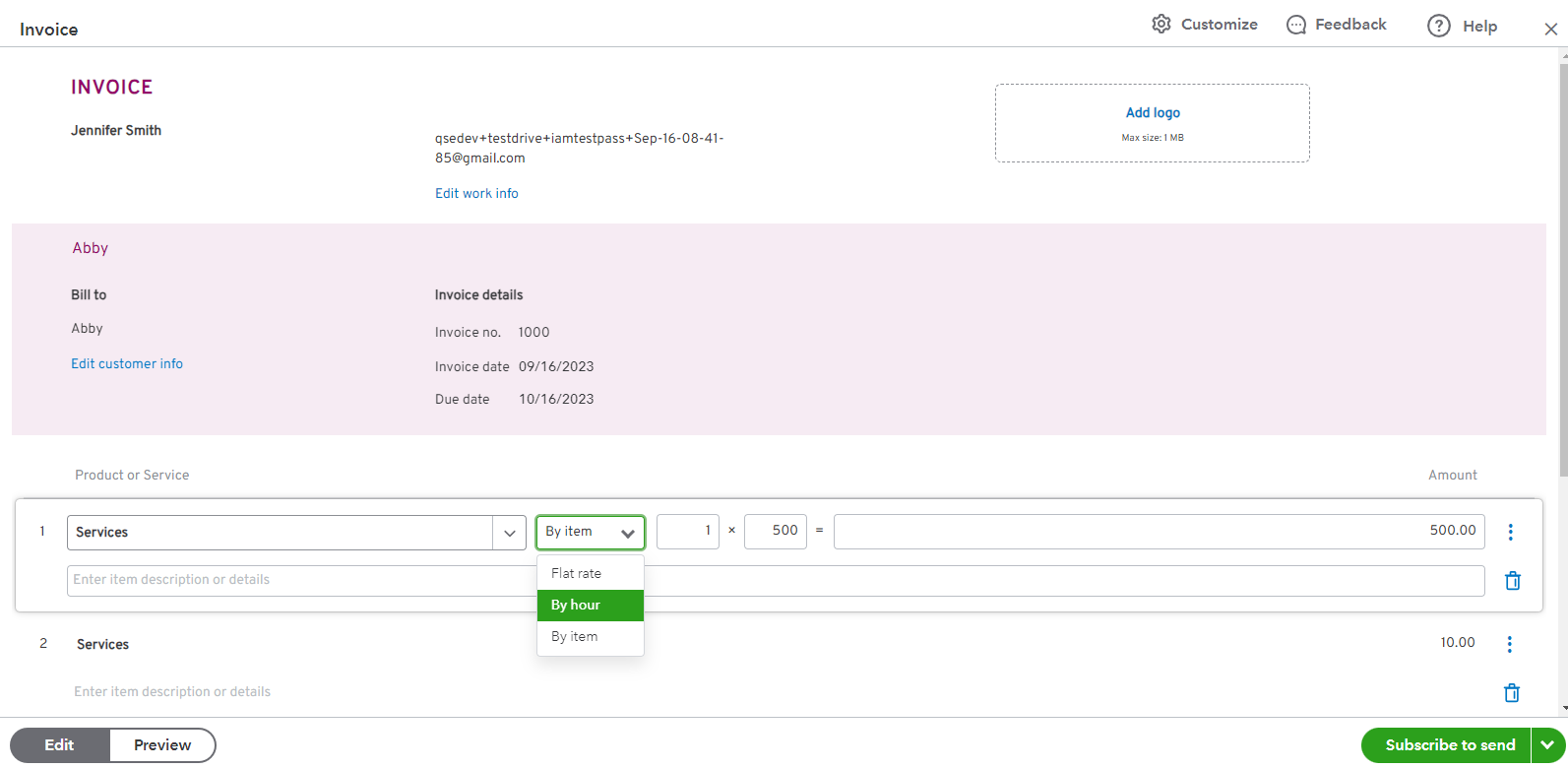
Task: Expand the Subscribe to send arrow menu
Action: point(1547,745)
